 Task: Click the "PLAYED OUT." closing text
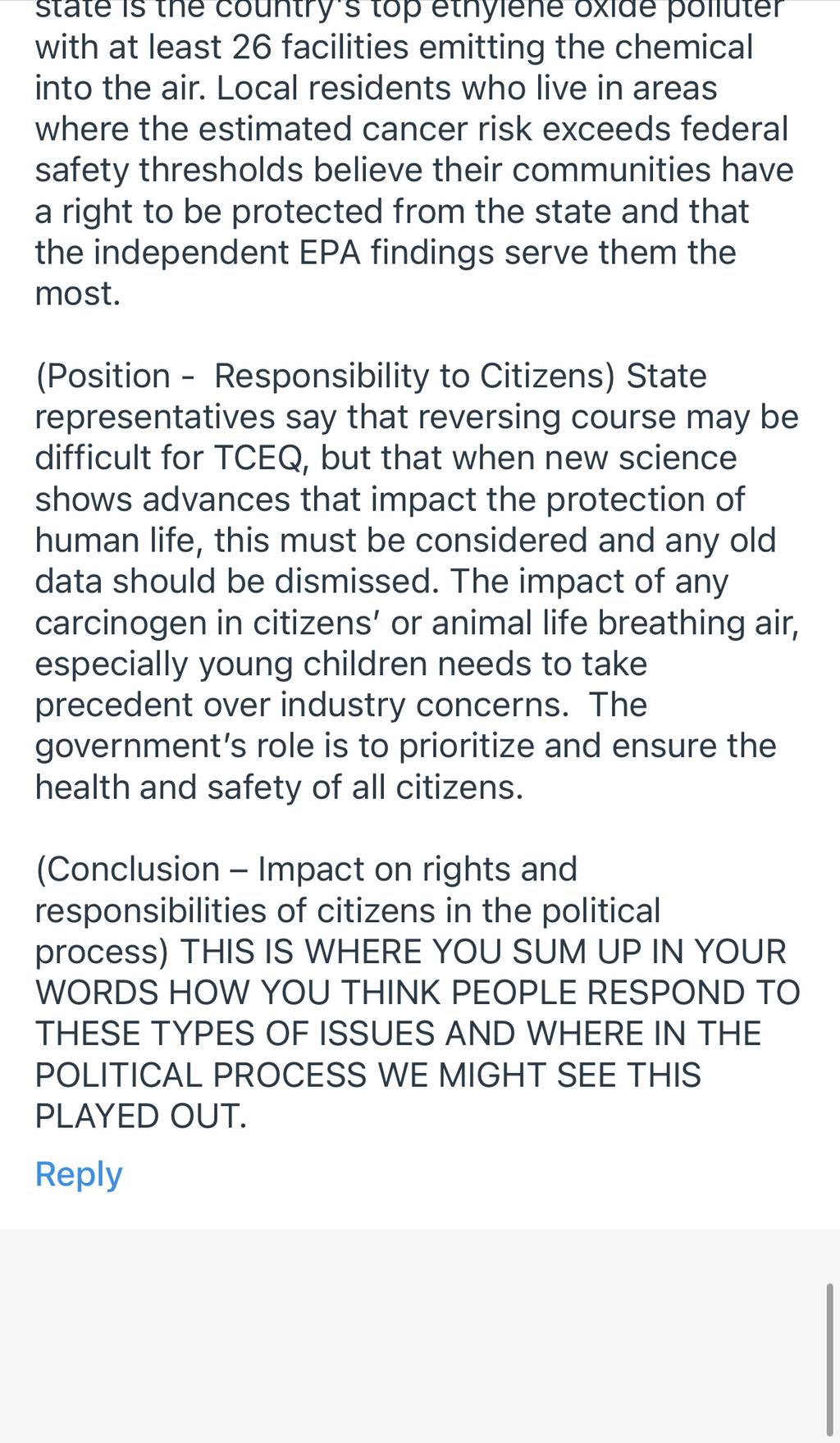click(140, 1116)
